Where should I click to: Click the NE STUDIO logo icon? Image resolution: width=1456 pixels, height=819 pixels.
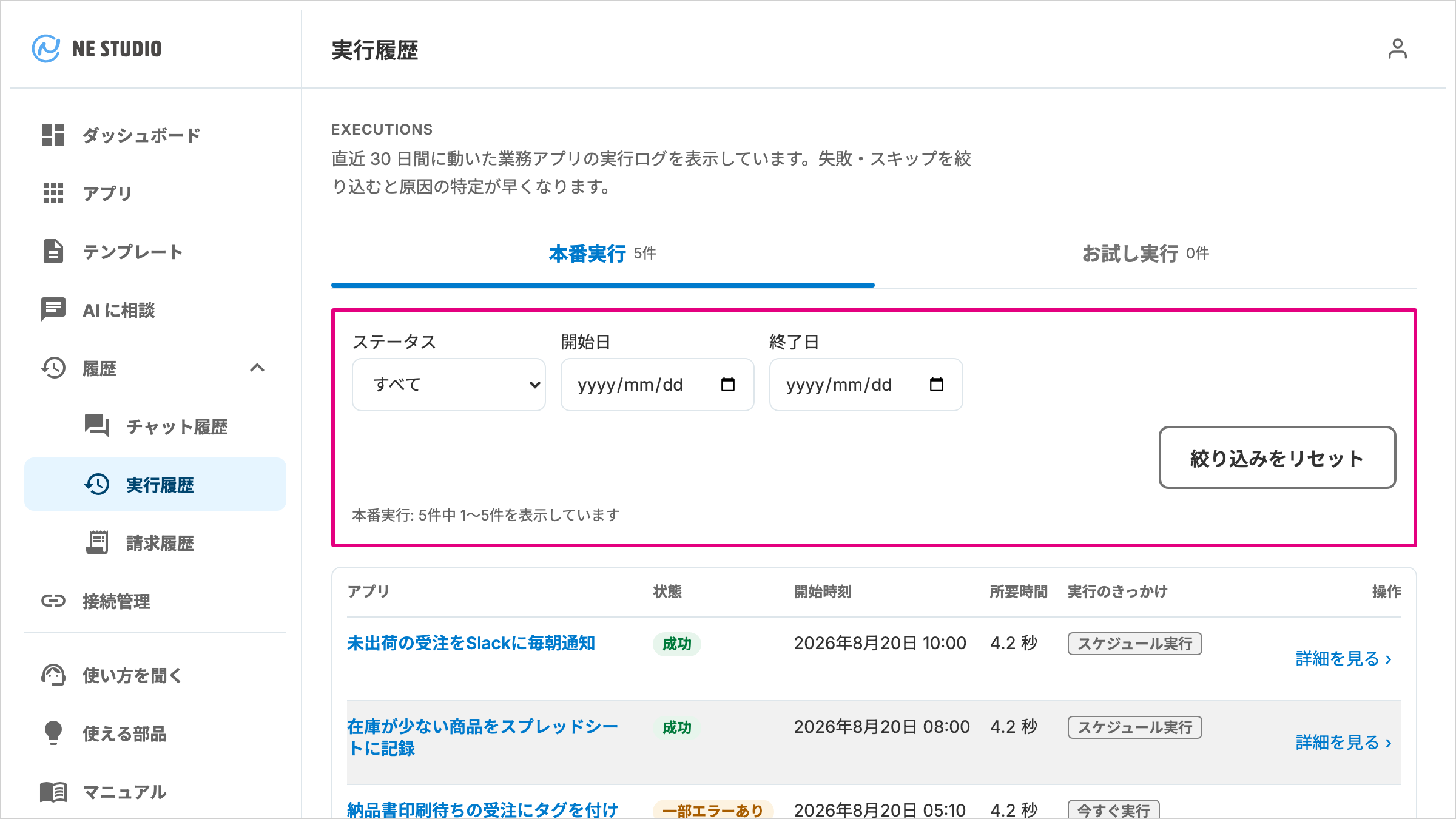[46, 49]
